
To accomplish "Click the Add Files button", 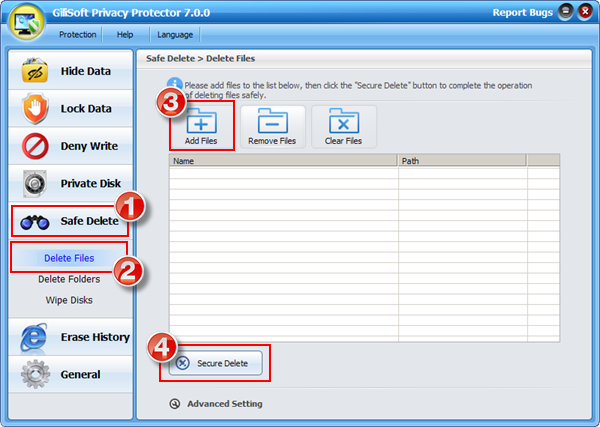I will (x=201, y=126).
